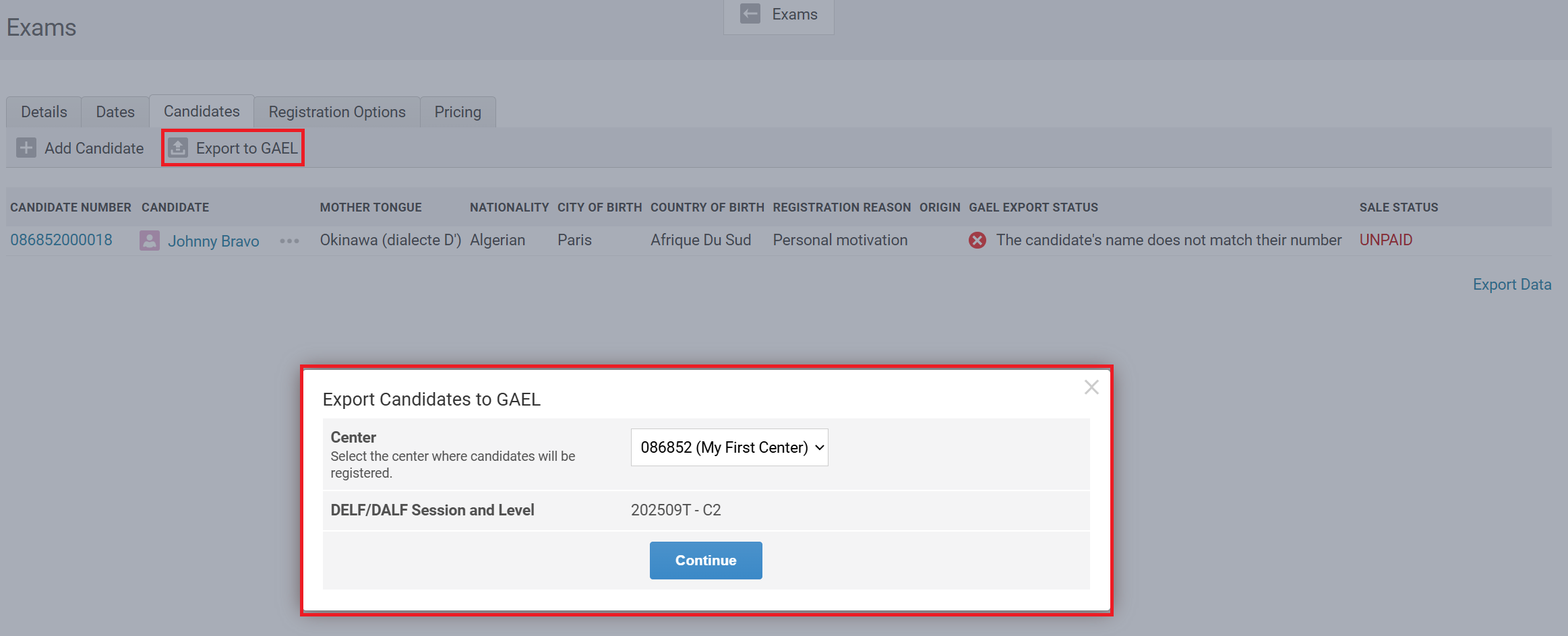
Task: Click the UNPAID sale status
Action: pos(1385,240)
